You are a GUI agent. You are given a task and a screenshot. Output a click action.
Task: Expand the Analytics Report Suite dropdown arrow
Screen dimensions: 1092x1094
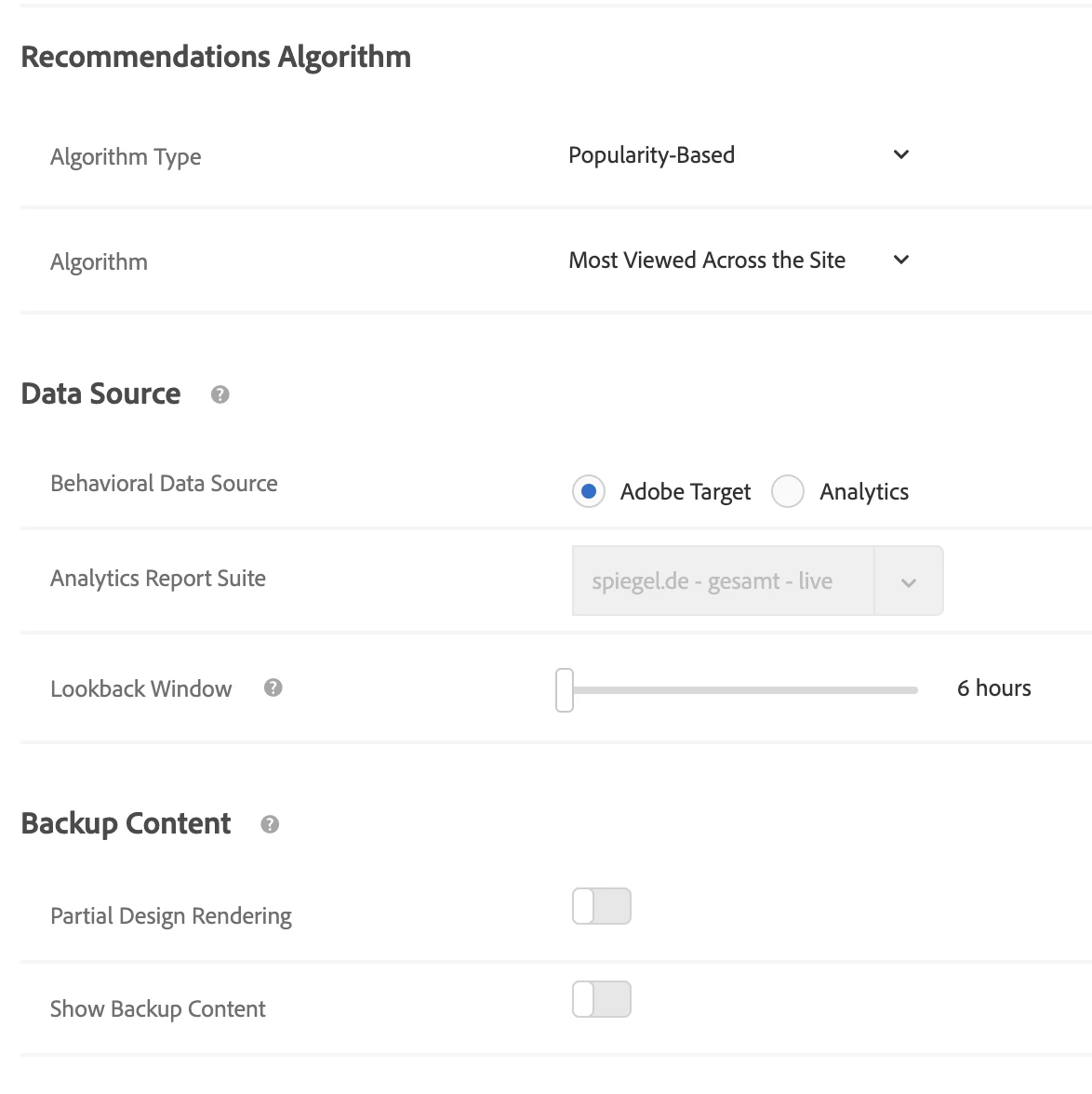(909, 581)
